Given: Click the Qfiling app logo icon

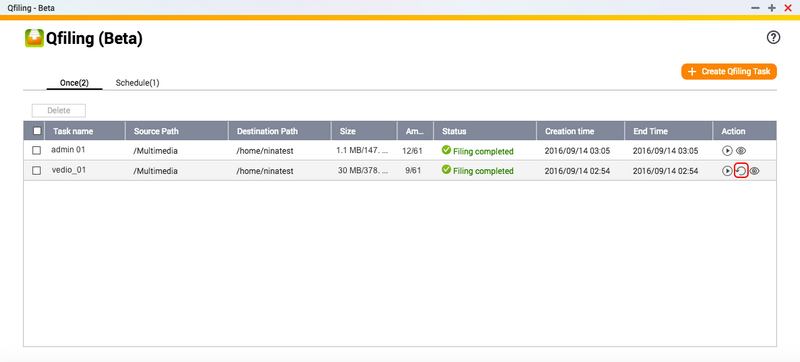Looking at the screenshot, I should [x=34, y=39].
